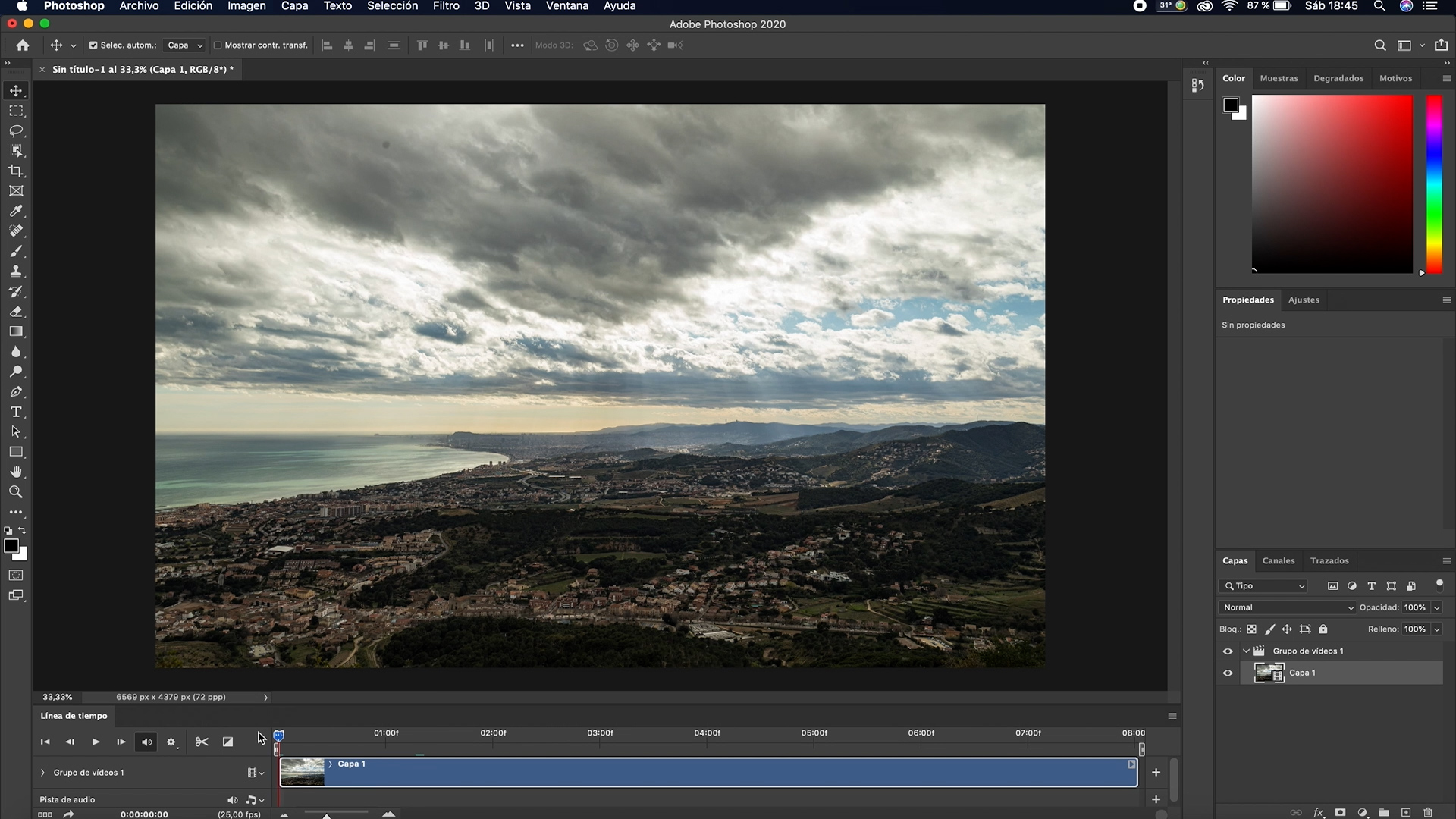The image size is (1456, 819).
Task: Hide the Capa 1 layer
Action: tap(1228, 673)
